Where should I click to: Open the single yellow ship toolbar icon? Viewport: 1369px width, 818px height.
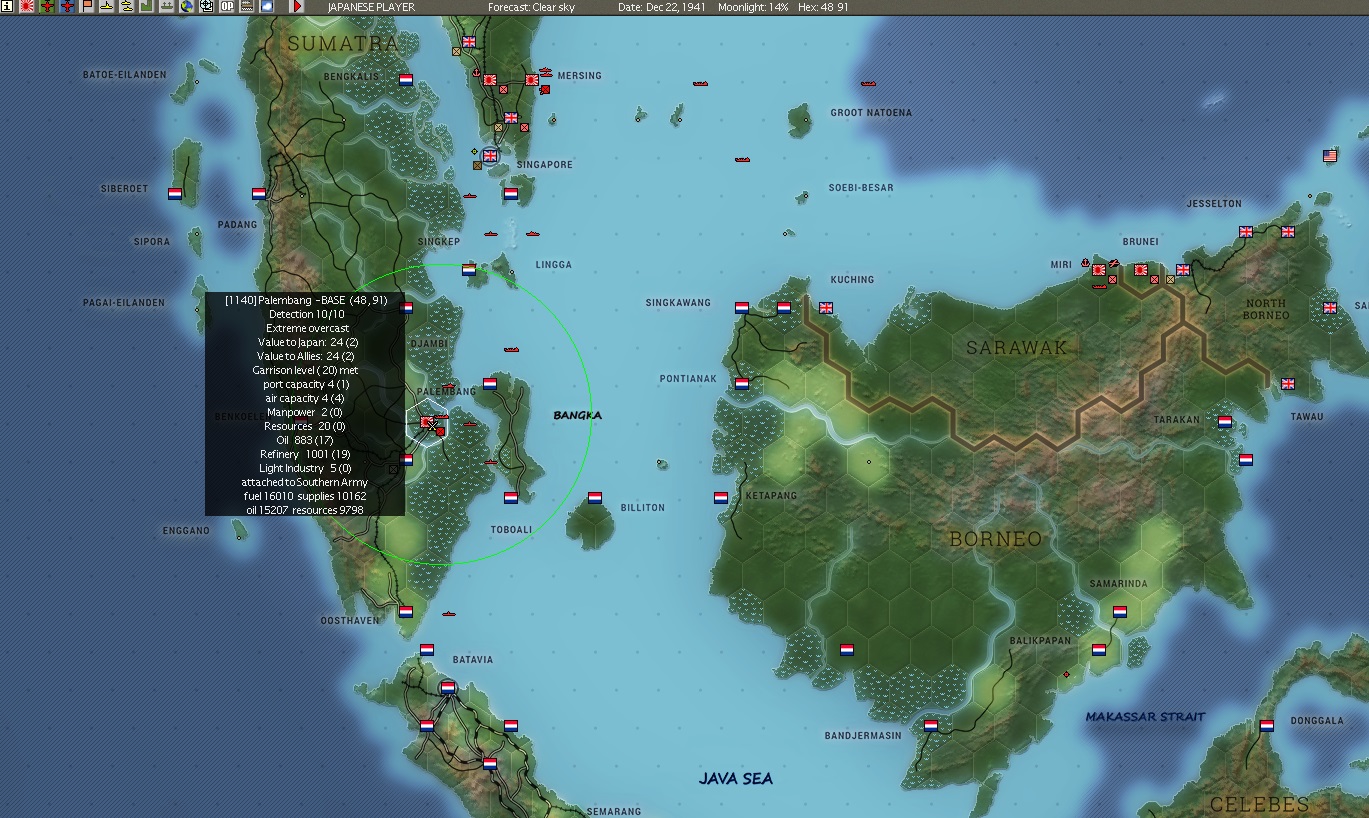point(107,6)
